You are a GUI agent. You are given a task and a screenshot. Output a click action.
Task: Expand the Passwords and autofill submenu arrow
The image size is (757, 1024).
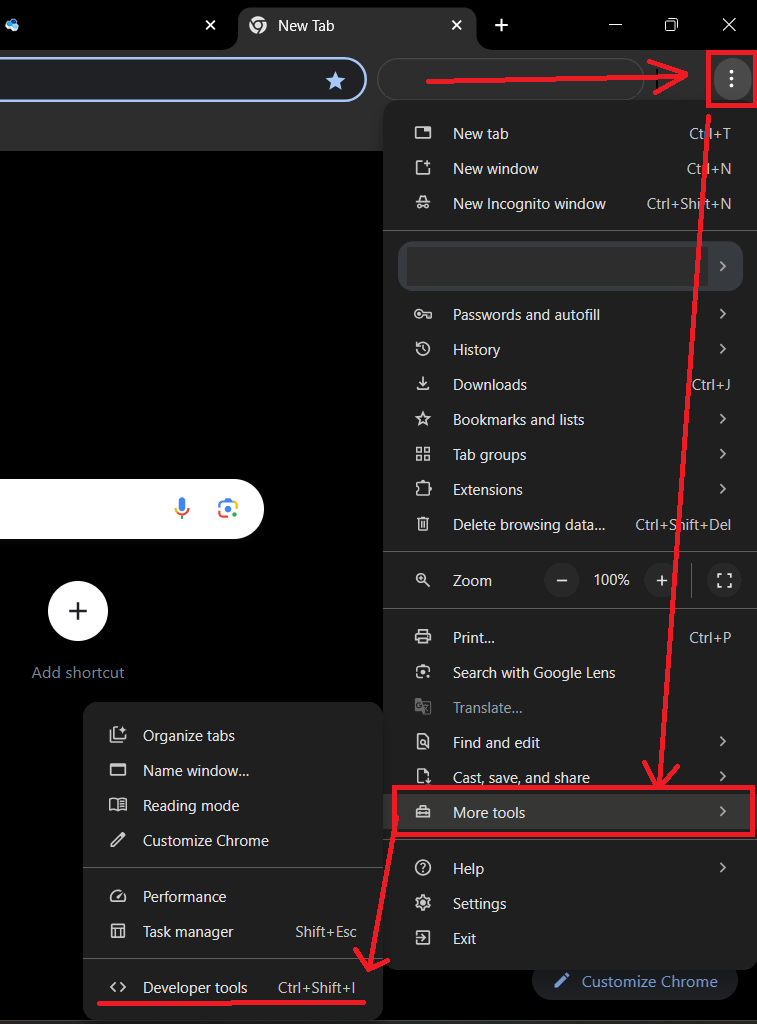(x=722, y=314)
